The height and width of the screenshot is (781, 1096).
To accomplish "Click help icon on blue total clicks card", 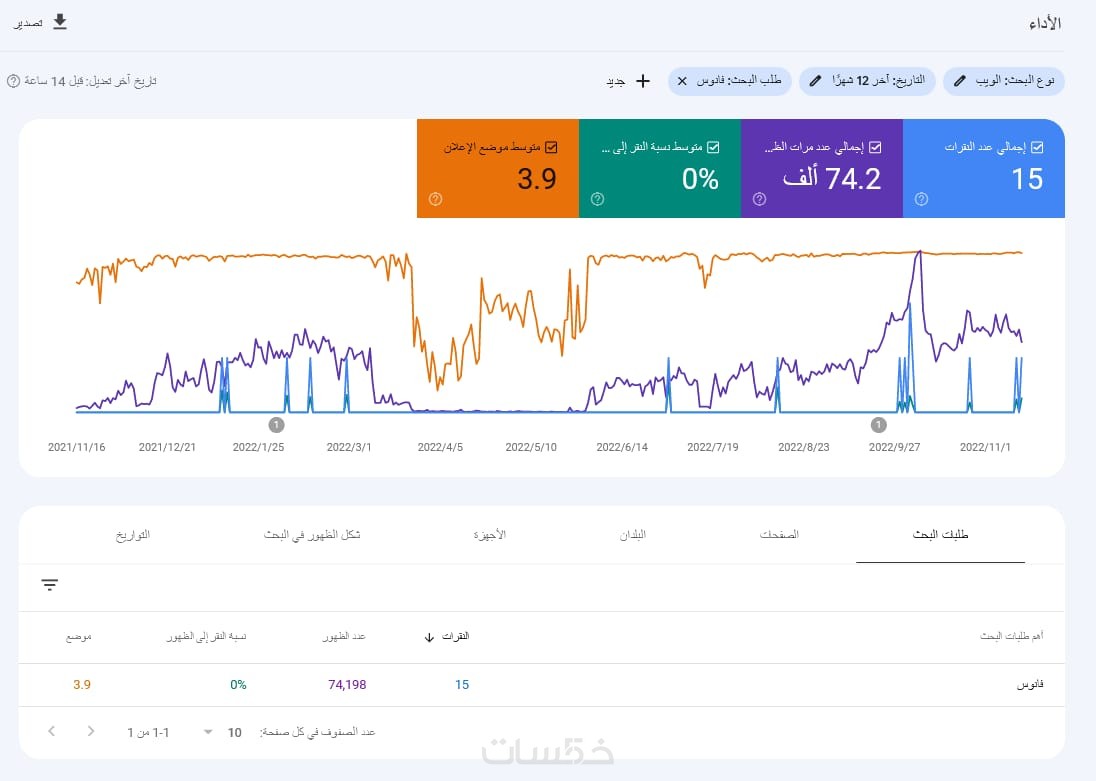I will tap(921, 199).
